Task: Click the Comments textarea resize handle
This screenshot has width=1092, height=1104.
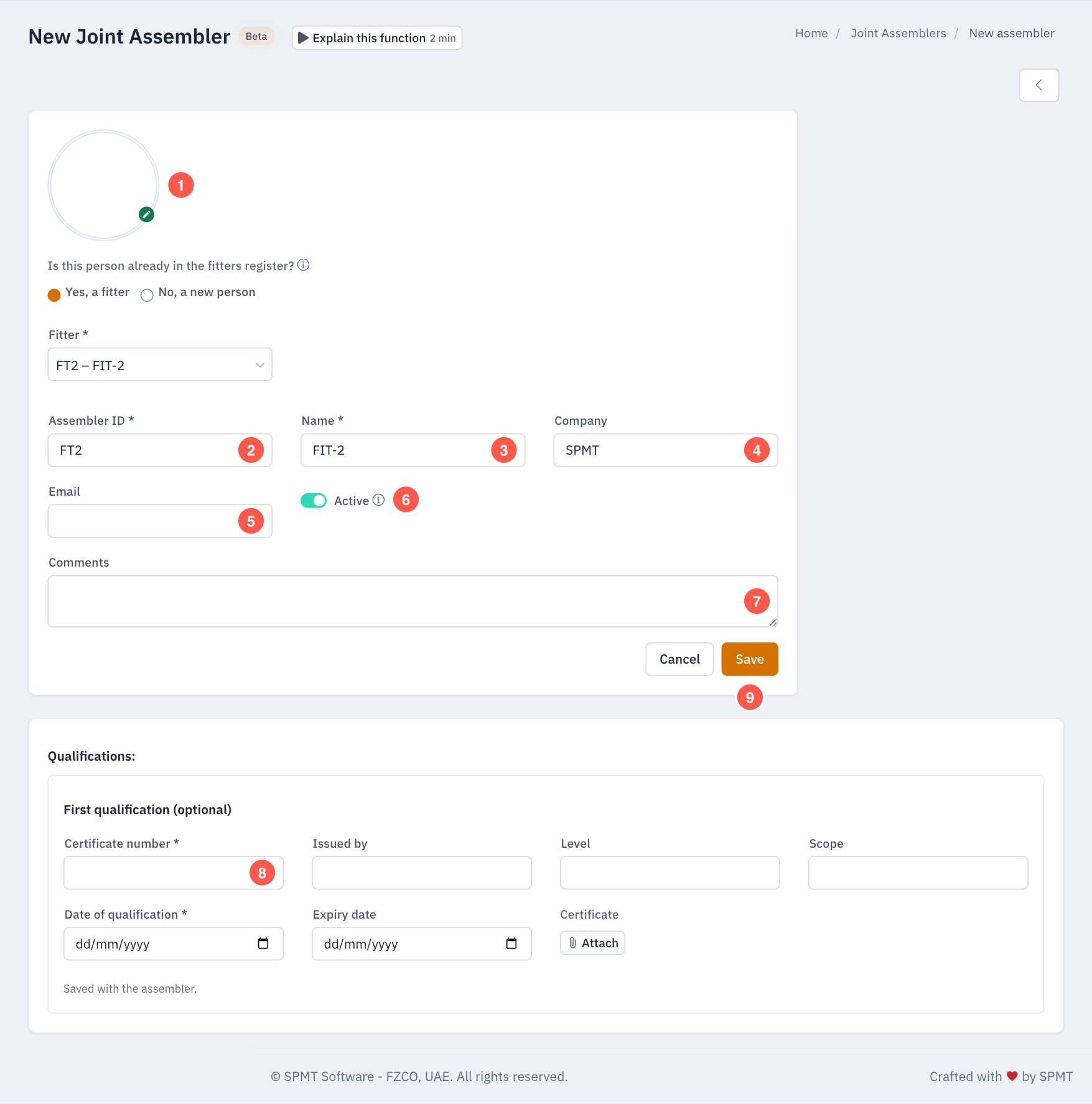Action: click(773, 622)
